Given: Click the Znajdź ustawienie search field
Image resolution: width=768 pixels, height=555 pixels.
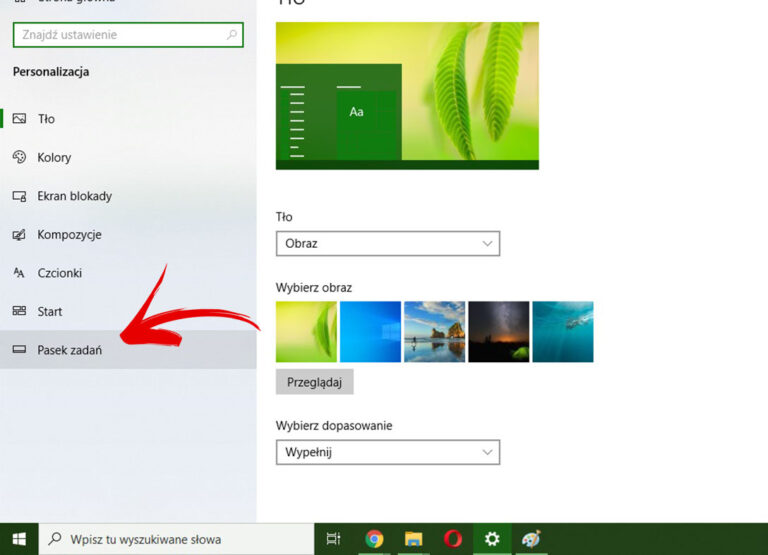Looking at the screenshot, I should [x=128, y=35].
